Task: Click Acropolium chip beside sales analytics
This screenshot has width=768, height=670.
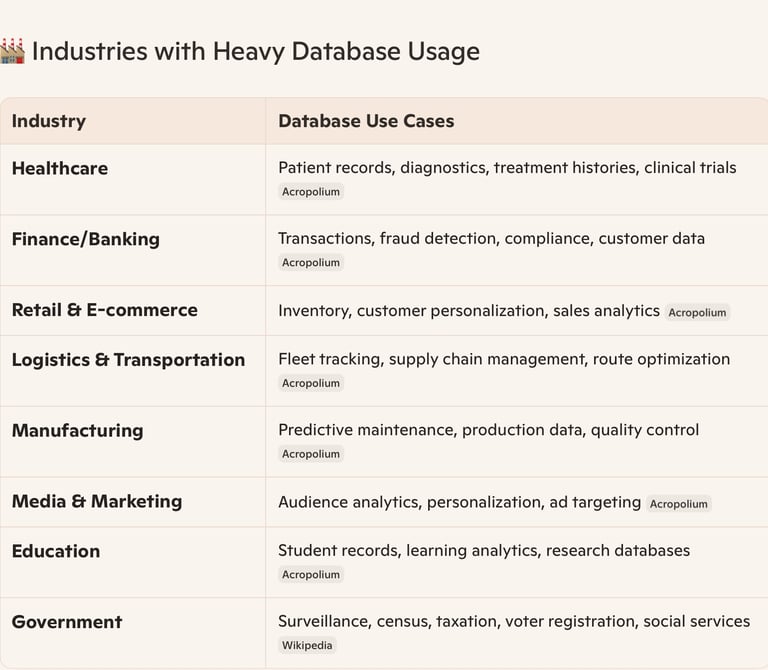Action: [x=697, y=312]
